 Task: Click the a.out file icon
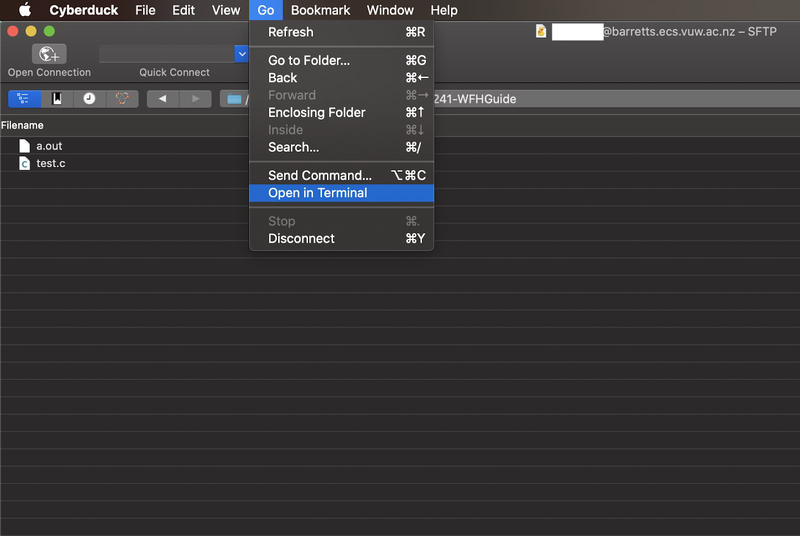click(24, 146)
